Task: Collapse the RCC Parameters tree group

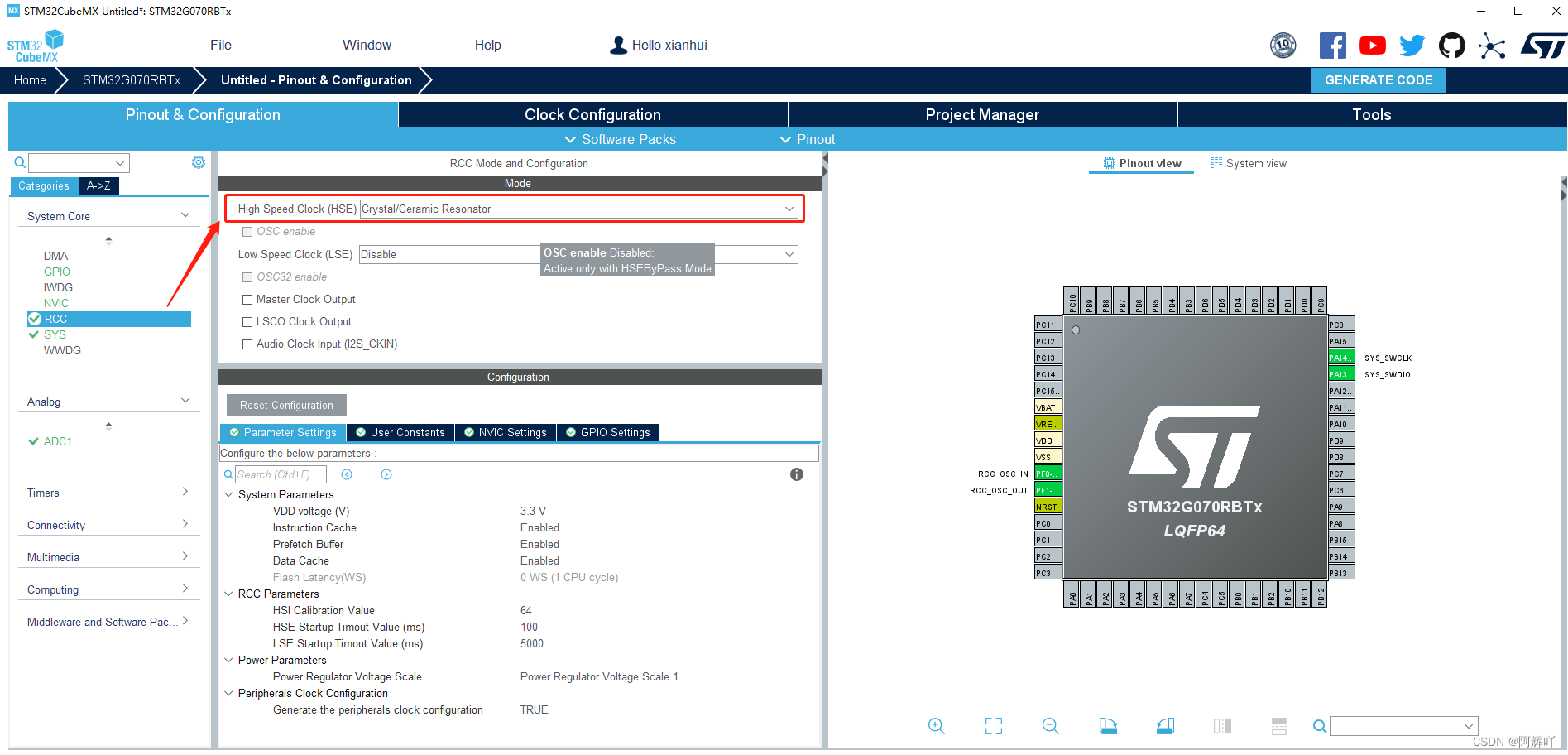Action: click(x=229, y=594)
